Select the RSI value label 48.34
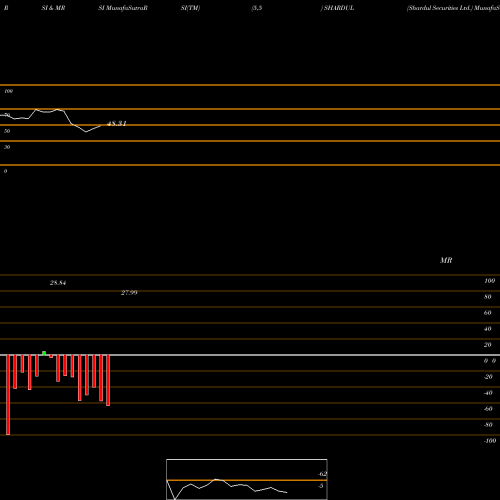This screenshot has width=500, height=500. [x=117, y=124]
